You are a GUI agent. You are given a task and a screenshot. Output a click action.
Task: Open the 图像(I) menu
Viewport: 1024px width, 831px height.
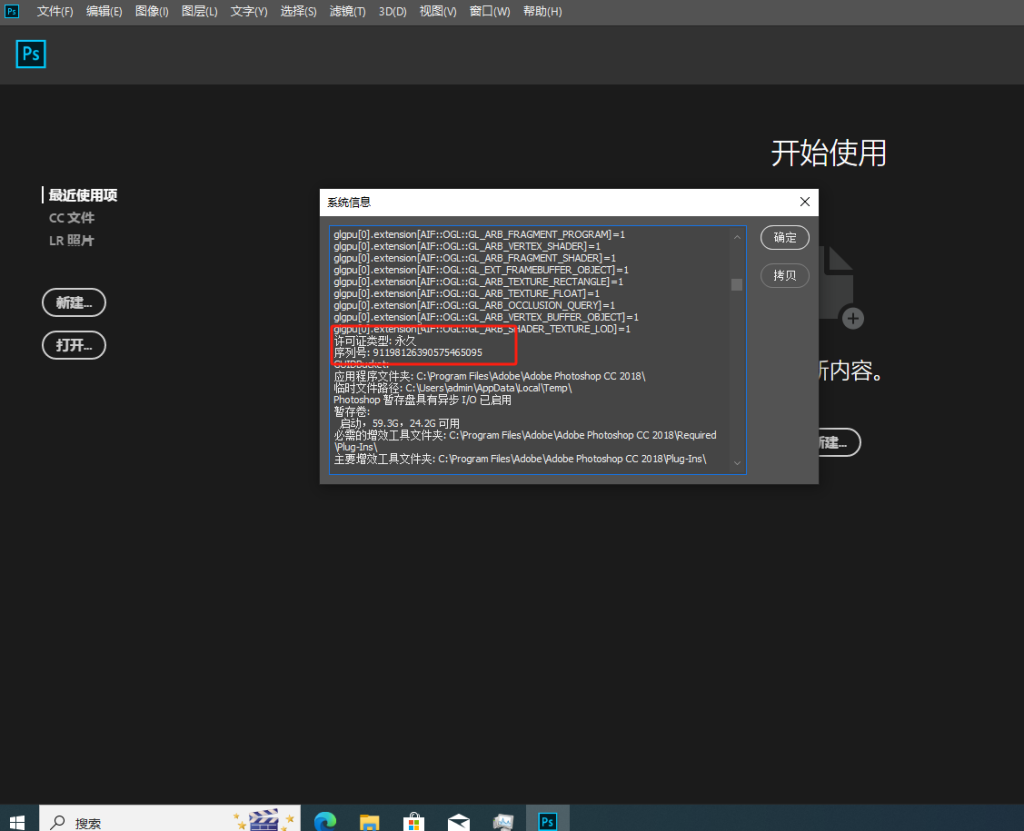152,11
